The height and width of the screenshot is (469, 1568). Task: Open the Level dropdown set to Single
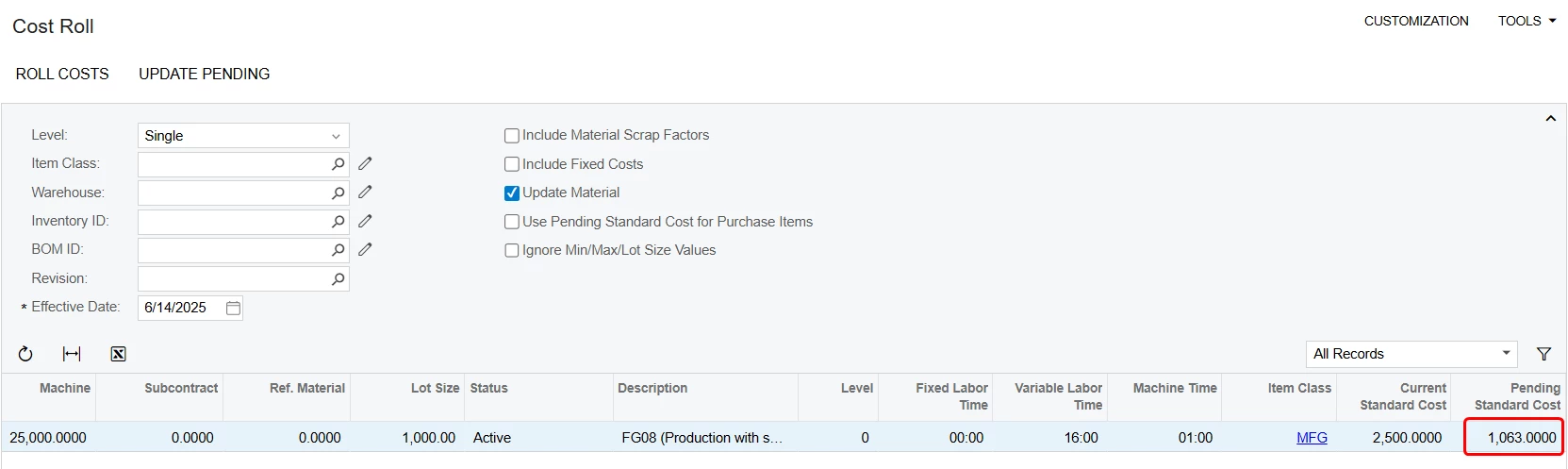click(243, 136)
